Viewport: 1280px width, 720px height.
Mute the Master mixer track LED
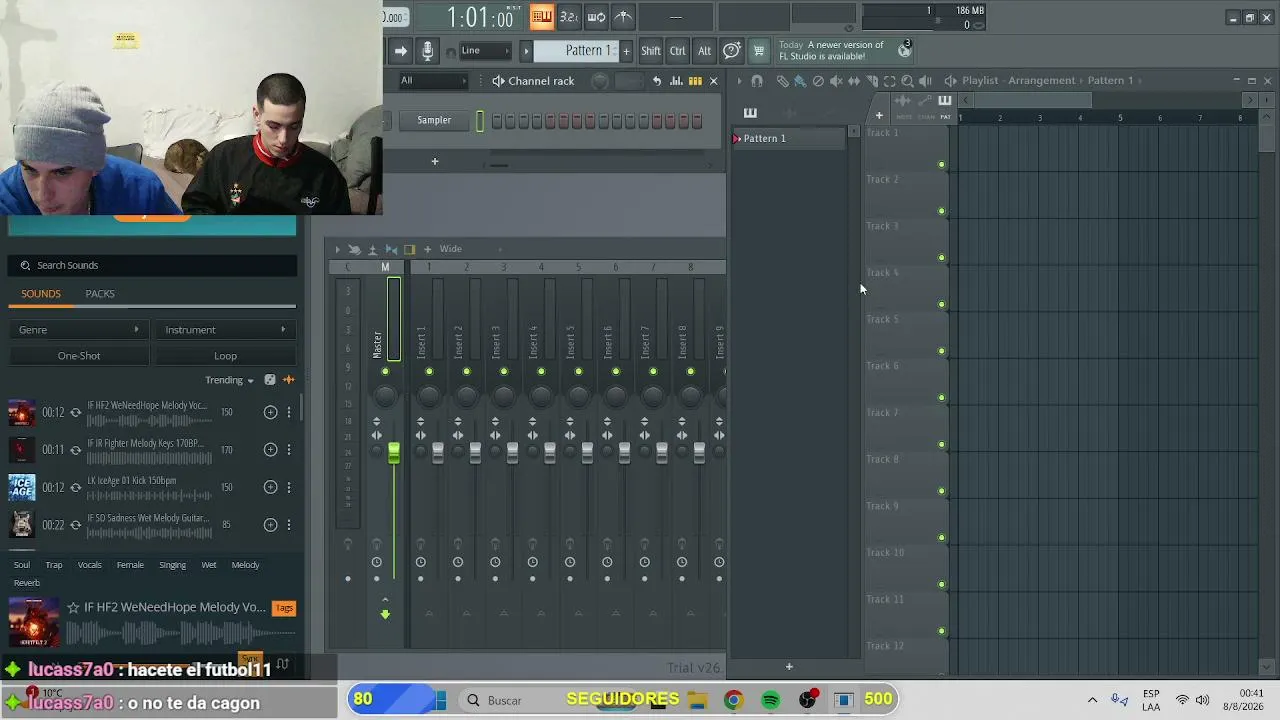click(385, 372)
